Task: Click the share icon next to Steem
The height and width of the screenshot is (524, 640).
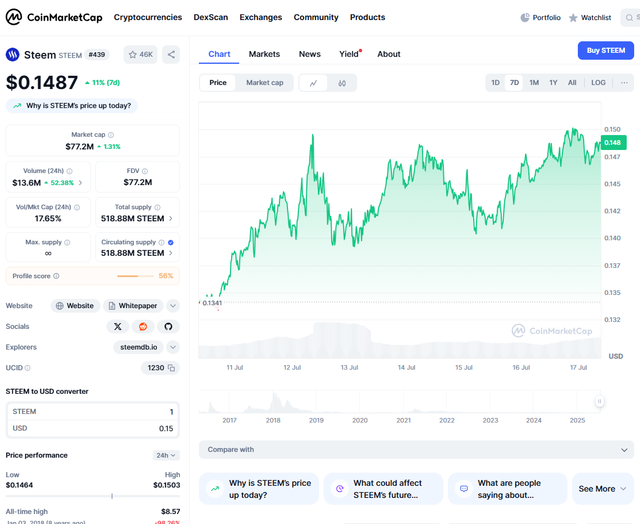Action: pyautogui.click(x=171, y=54)
